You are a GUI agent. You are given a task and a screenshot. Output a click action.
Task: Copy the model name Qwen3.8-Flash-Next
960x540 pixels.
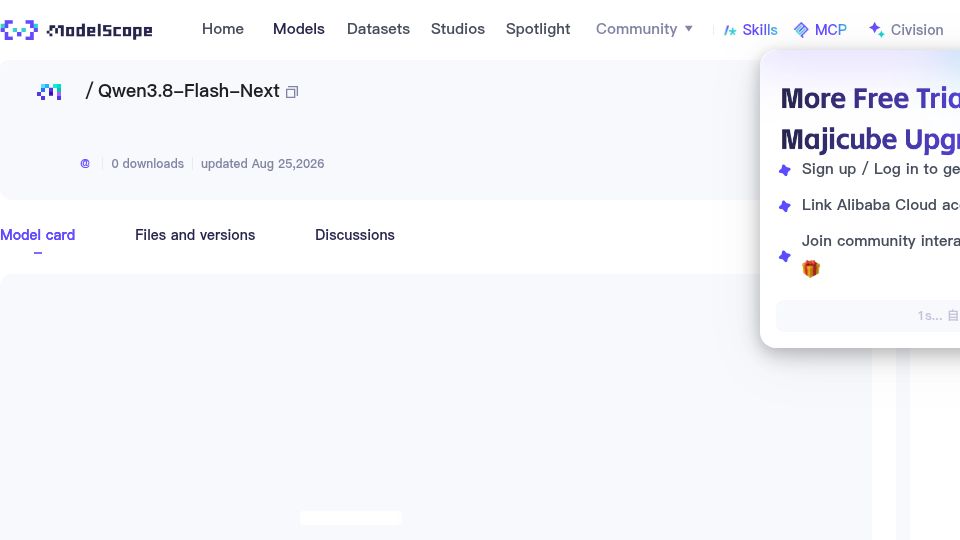tap(292, 92)
